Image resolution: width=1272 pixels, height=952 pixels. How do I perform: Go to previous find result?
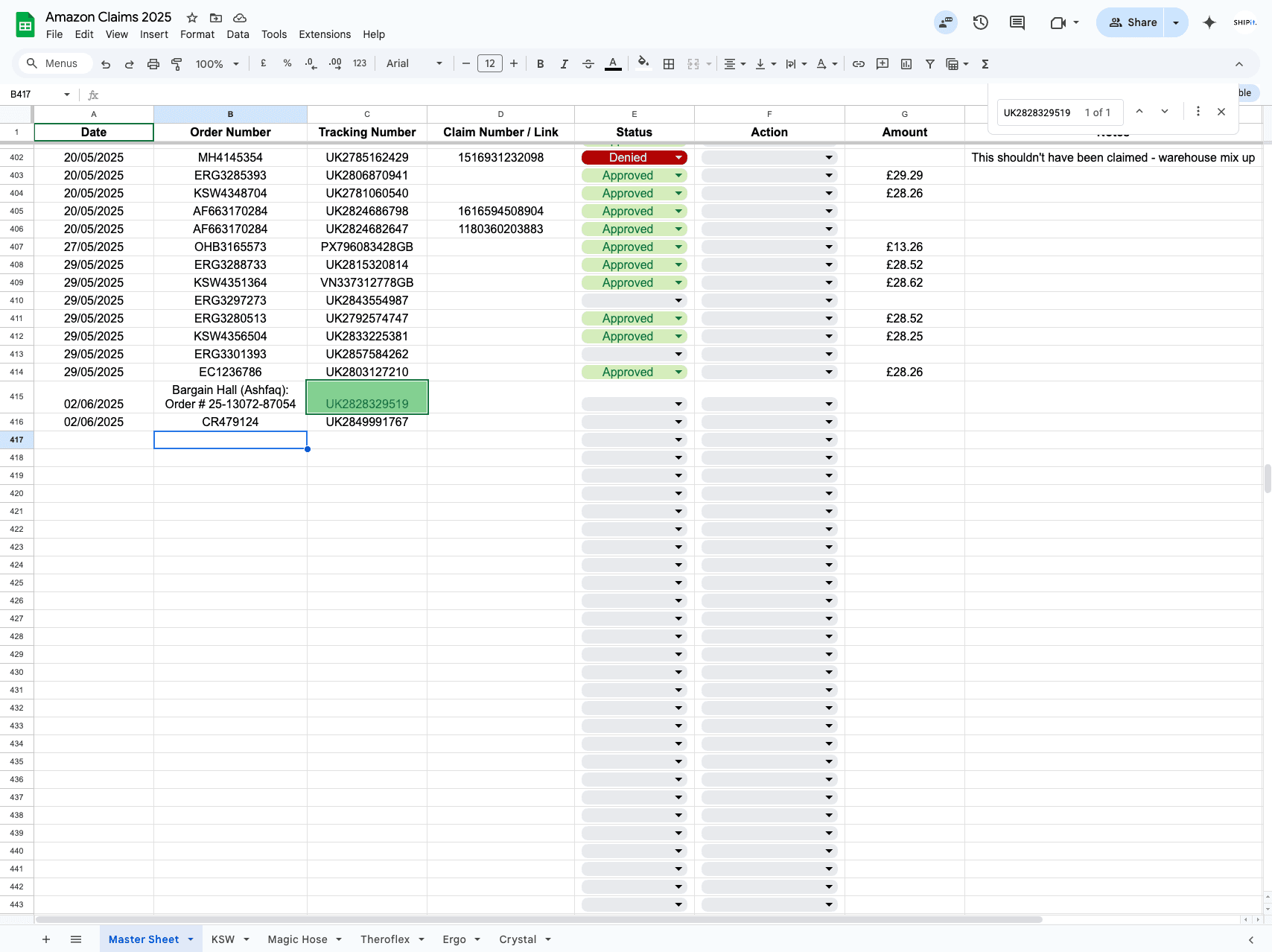1139,112
